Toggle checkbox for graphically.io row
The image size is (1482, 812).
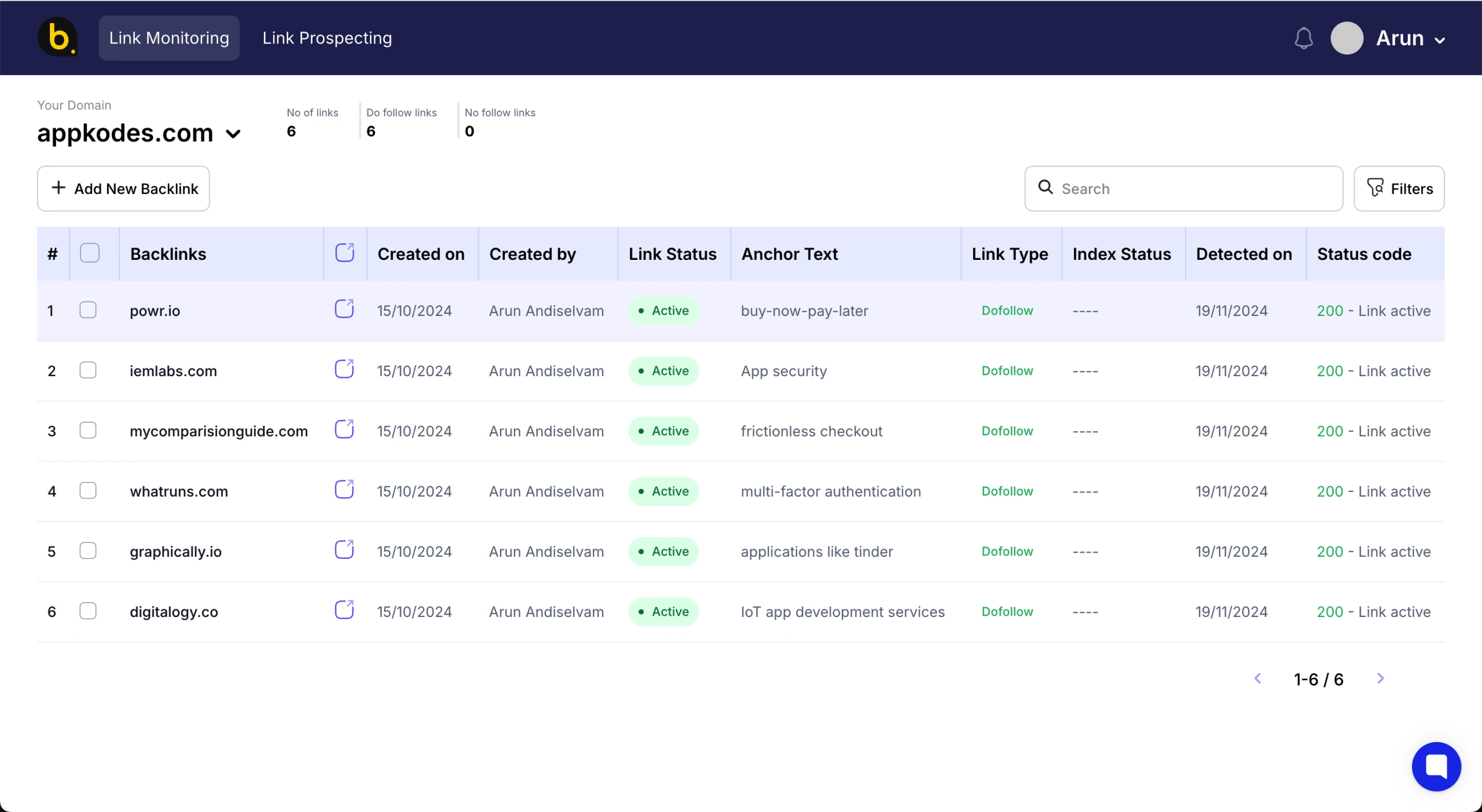[88, 551]
